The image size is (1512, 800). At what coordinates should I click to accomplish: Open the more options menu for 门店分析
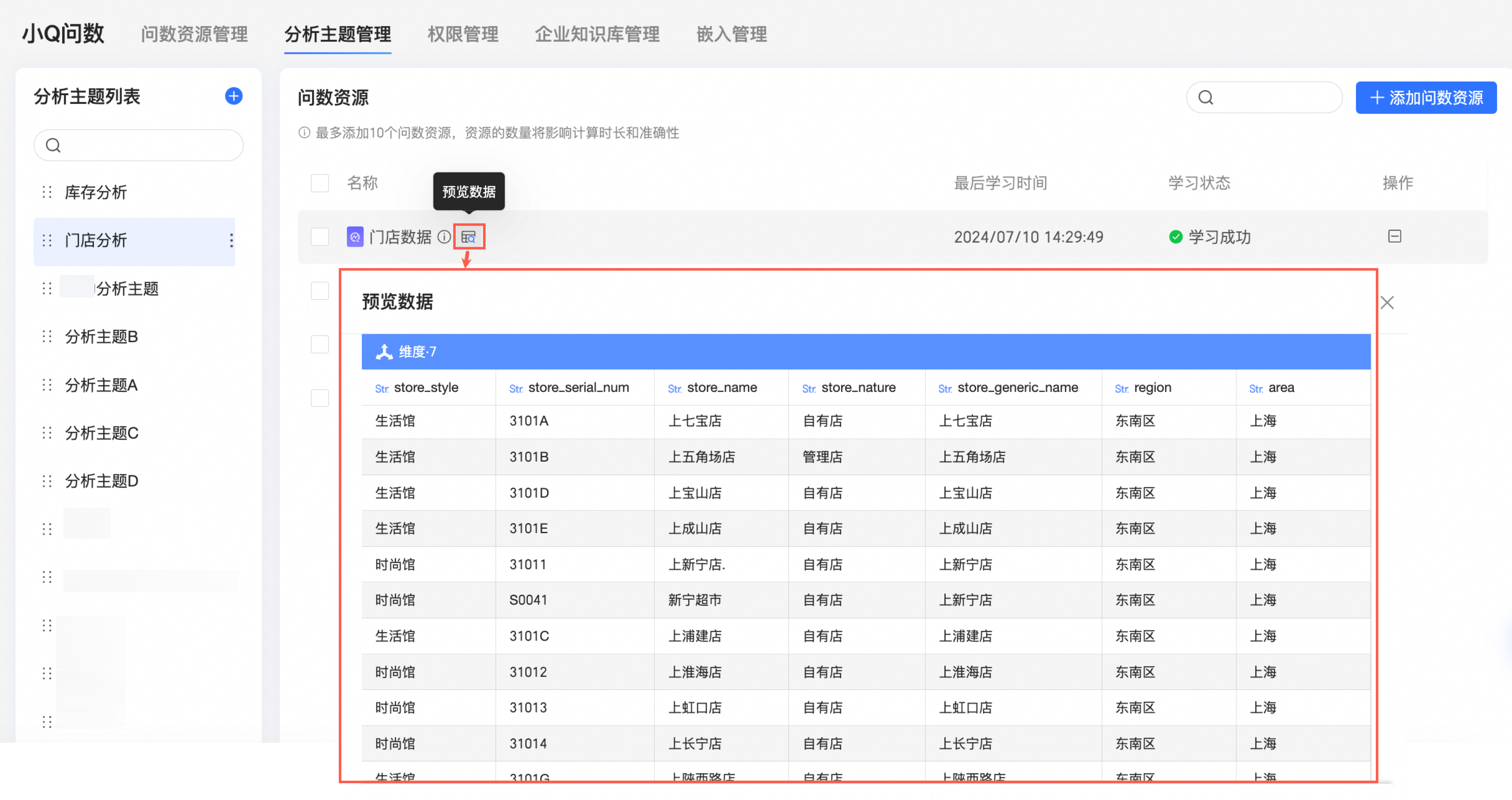(231, 240)
